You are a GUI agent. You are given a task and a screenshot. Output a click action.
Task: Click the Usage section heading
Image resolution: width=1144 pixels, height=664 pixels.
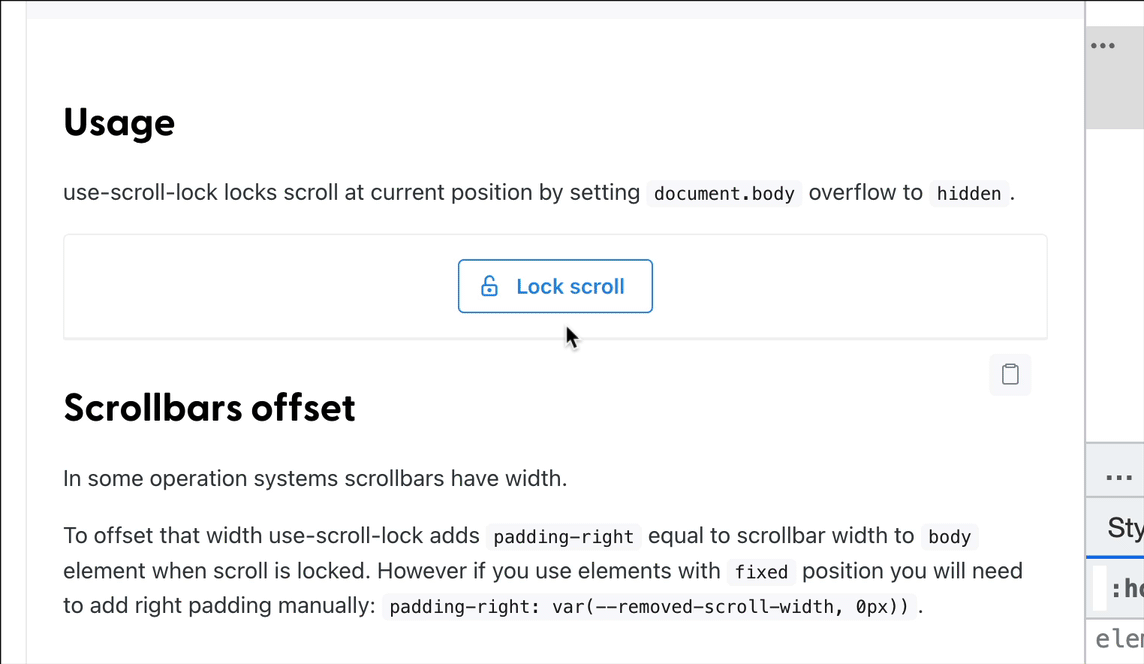tap(119, 122)
